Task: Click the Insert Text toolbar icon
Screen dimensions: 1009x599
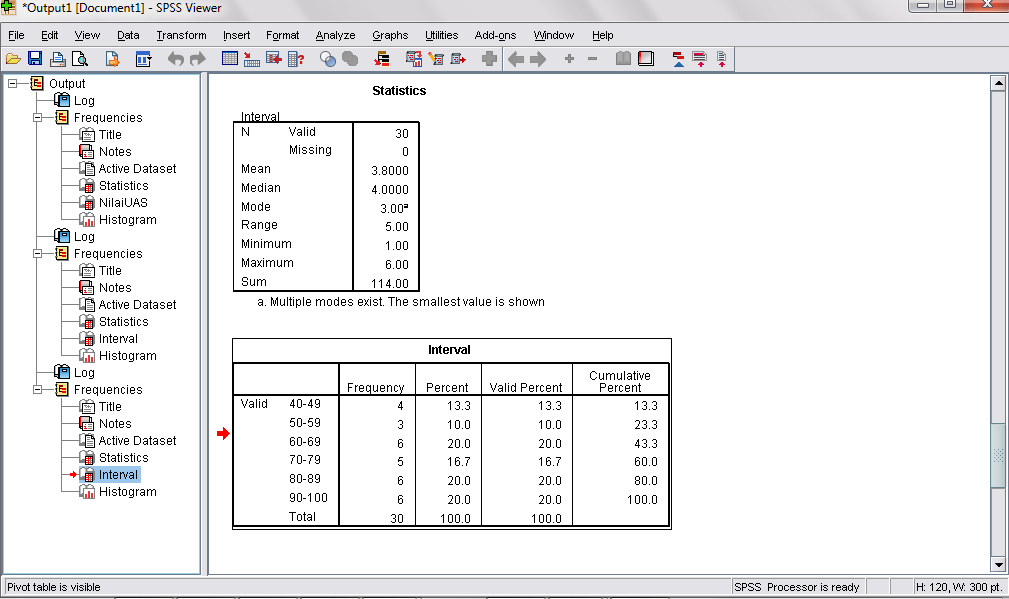Action: [721, 59]
